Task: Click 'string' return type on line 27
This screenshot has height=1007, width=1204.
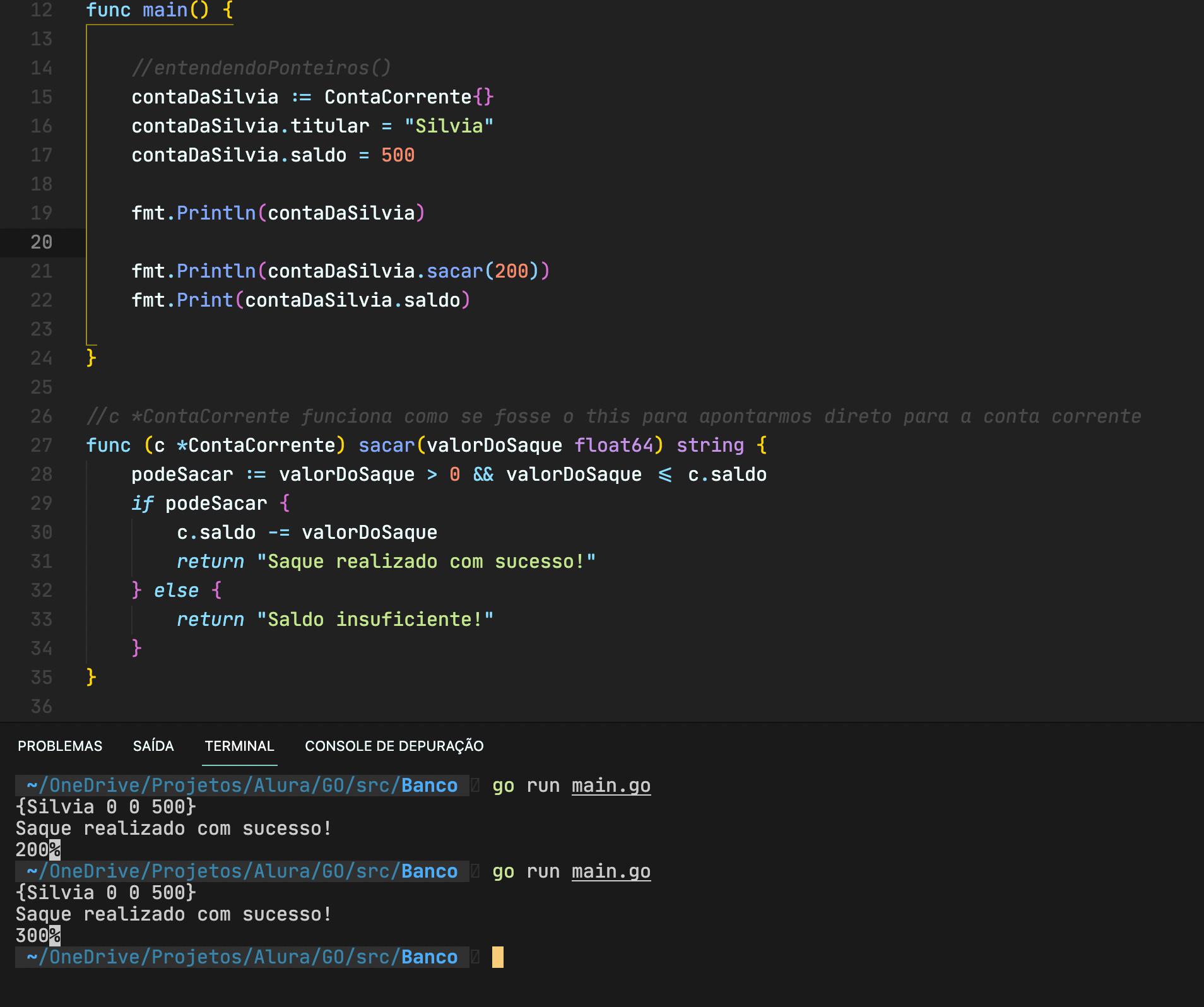Action: click(710, 445)
